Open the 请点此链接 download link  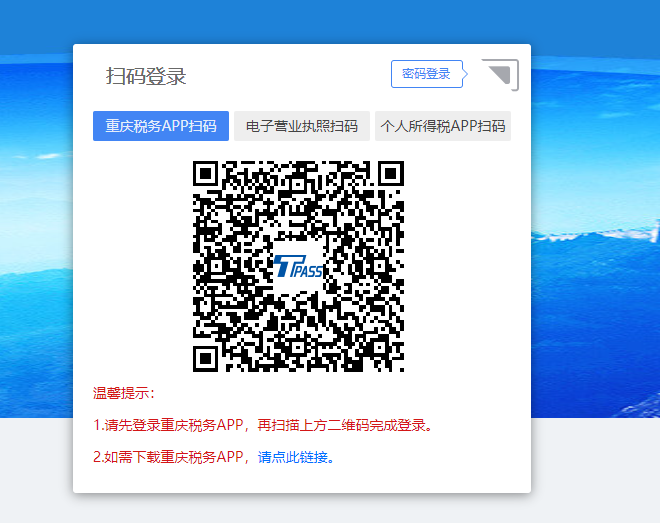pos(293,457)
